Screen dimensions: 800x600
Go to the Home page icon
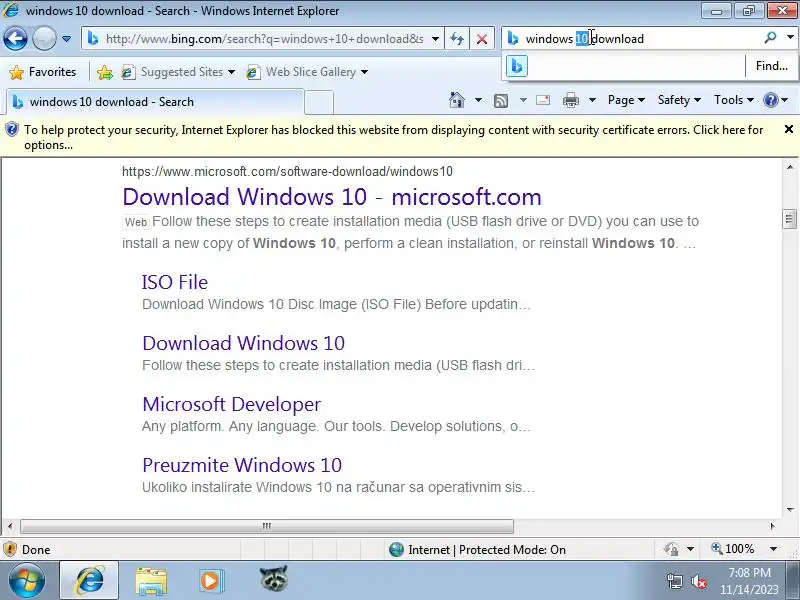(457, 100)
